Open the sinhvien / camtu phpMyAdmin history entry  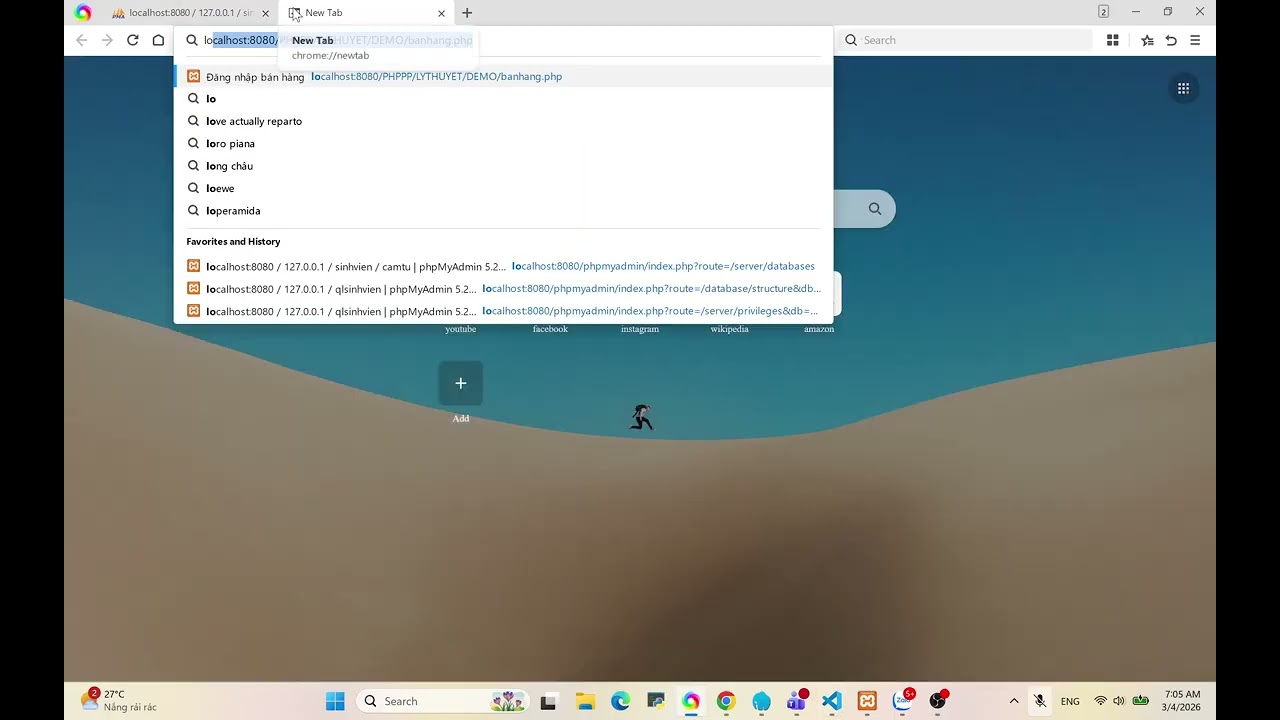point(503,266)
